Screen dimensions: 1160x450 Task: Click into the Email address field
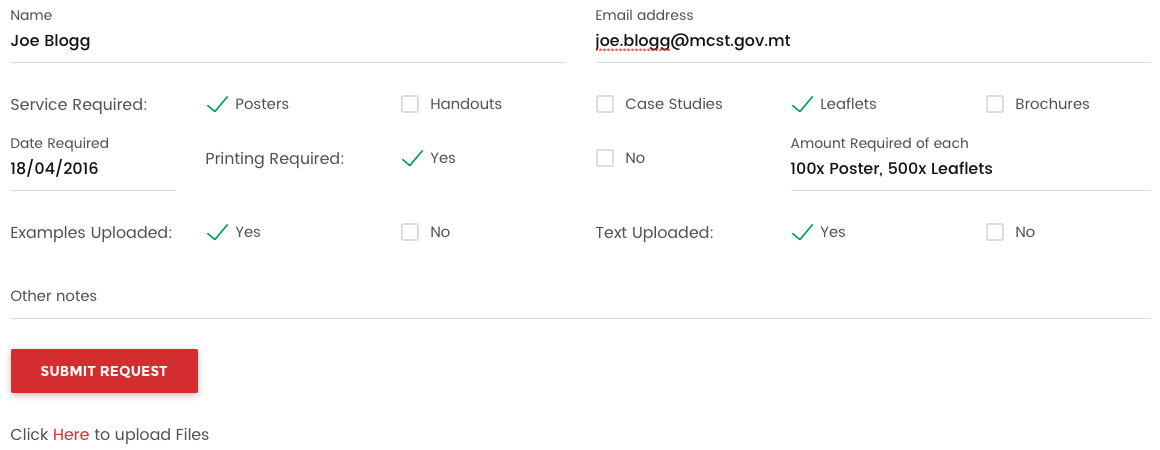[x=872, y=42]
